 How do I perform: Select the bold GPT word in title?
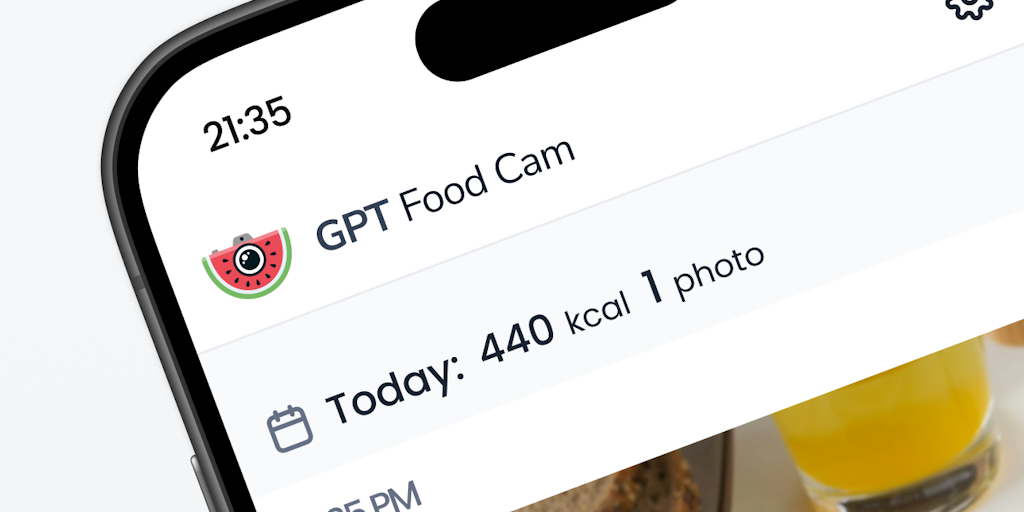click(354, 223)
